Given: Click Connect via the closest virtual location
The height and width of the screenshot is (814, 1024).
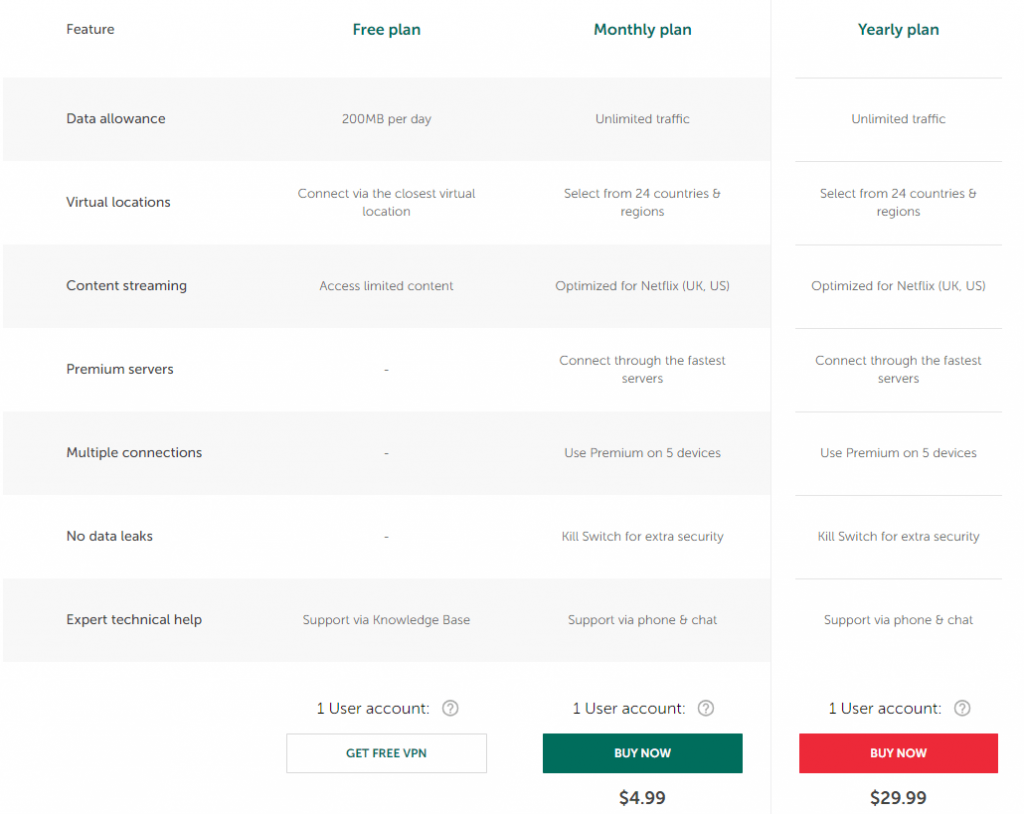Looking at the screenshot, I should (387, 203).
